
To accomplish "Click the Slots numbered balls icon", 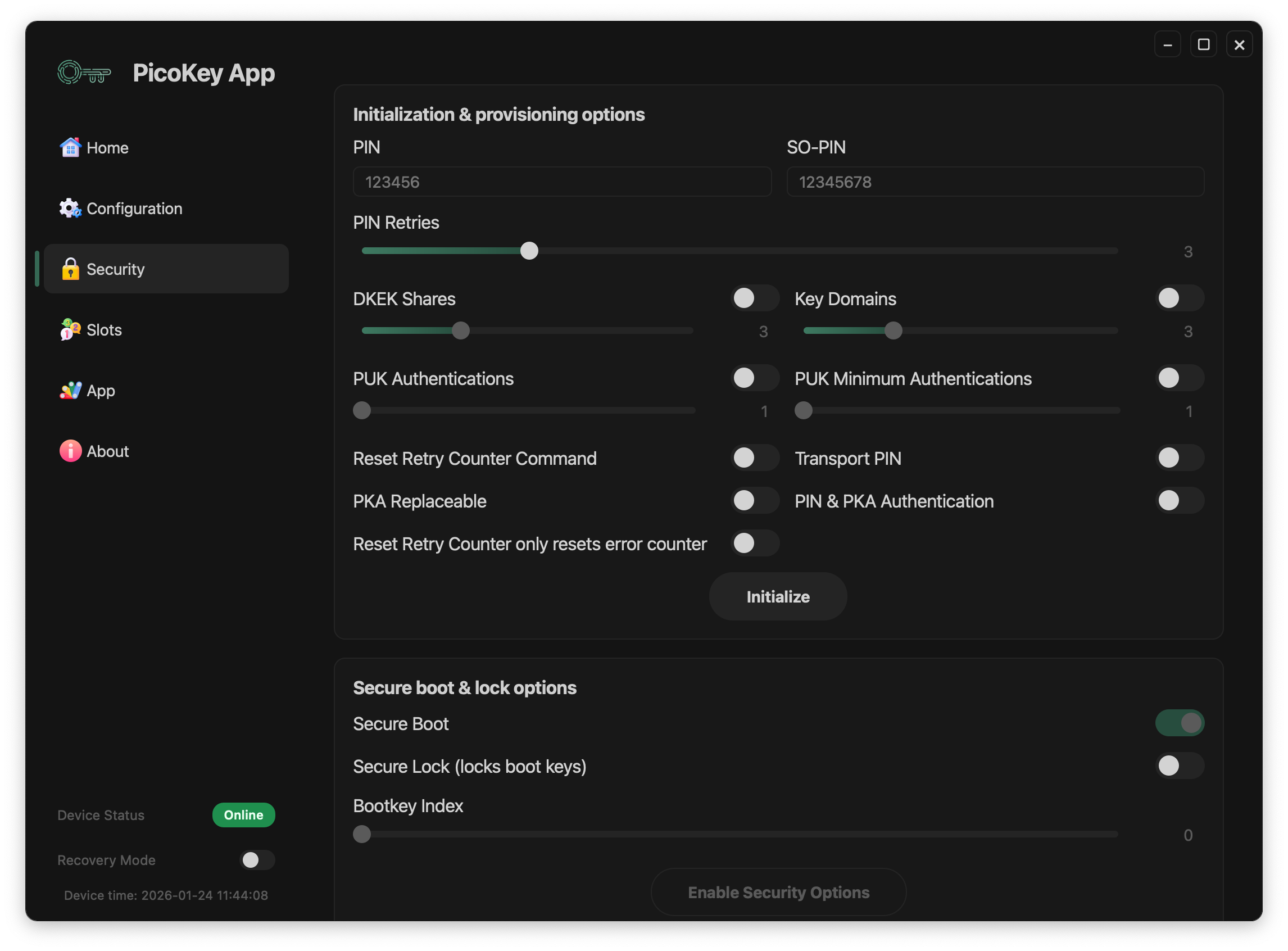I will click(70, 330).
